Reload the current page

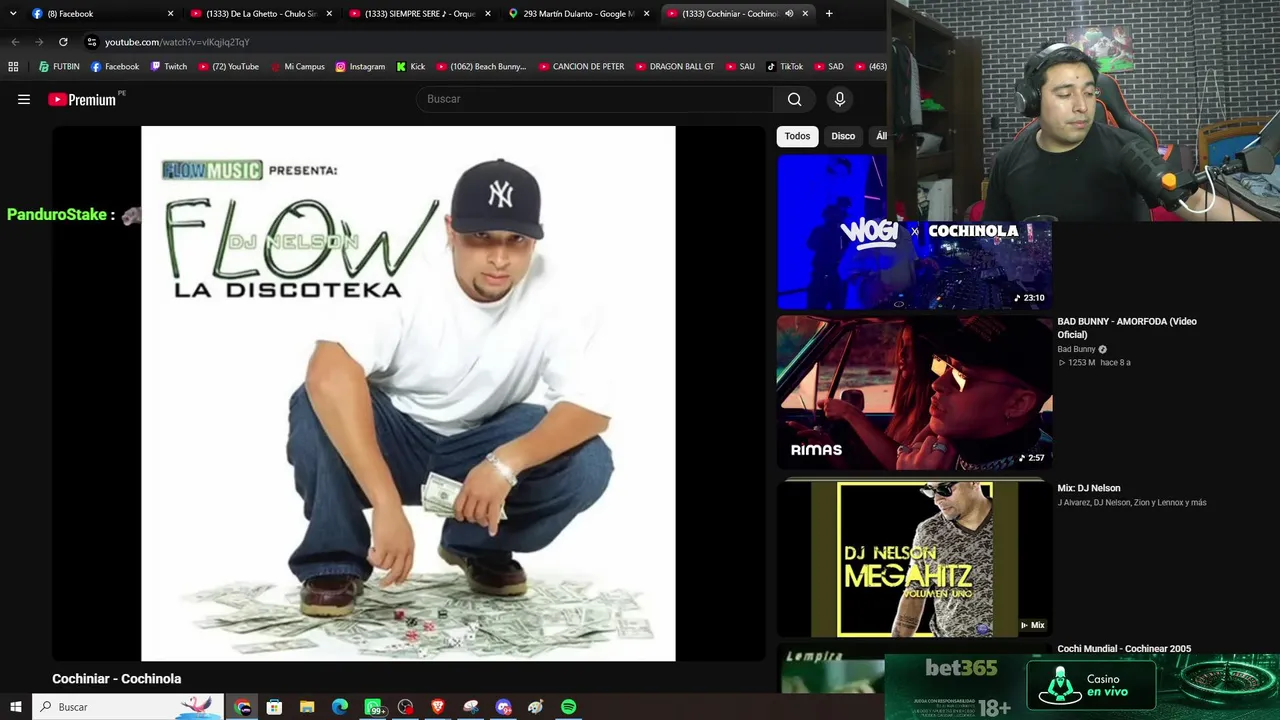63,42
